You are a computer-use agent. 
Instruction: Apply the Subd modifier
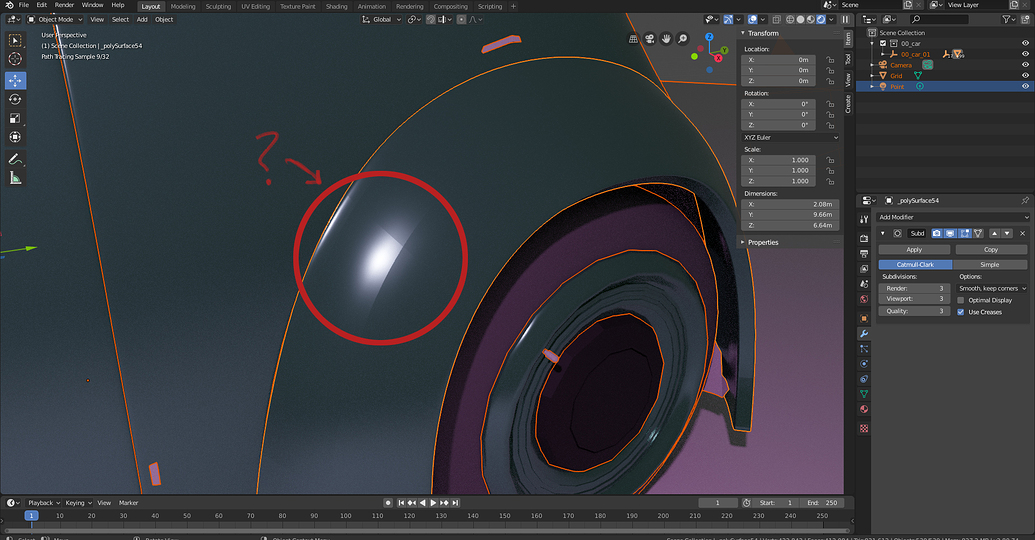click(x=914, y=250)
